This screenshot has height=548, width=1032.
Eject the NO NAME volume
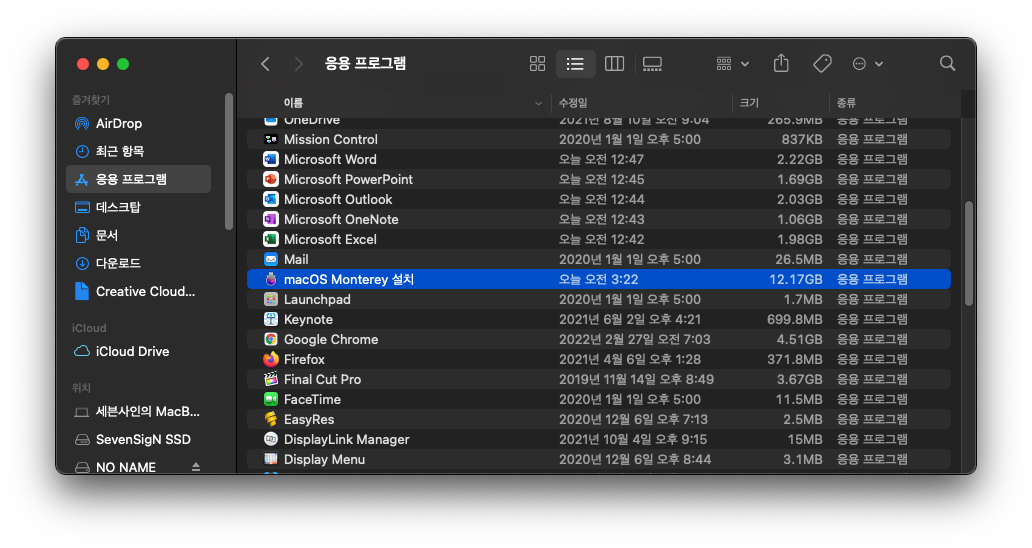pos(195,467)
